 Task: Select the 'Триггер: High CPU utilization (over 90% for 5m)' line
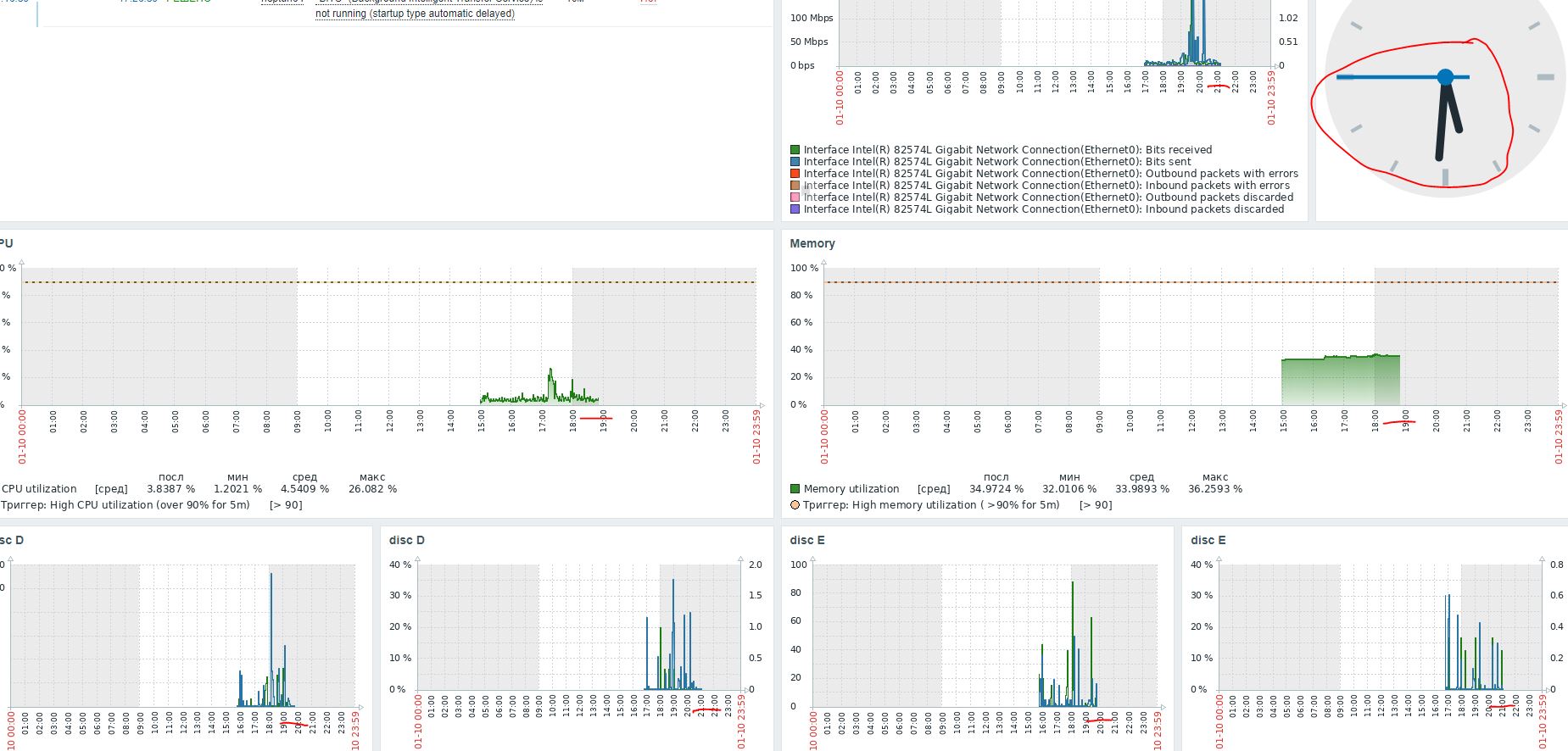click(126, 504)
